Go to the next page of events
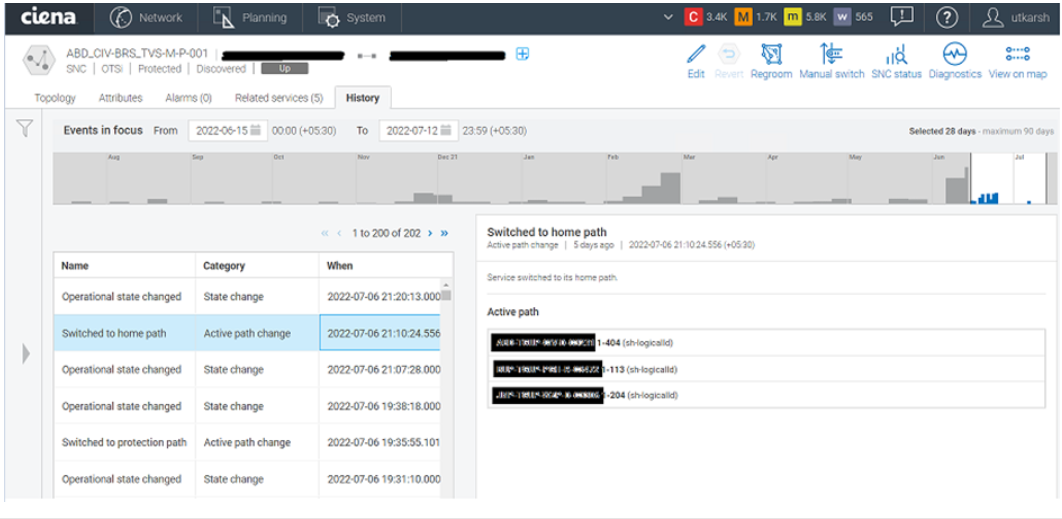 click(430, 233)
